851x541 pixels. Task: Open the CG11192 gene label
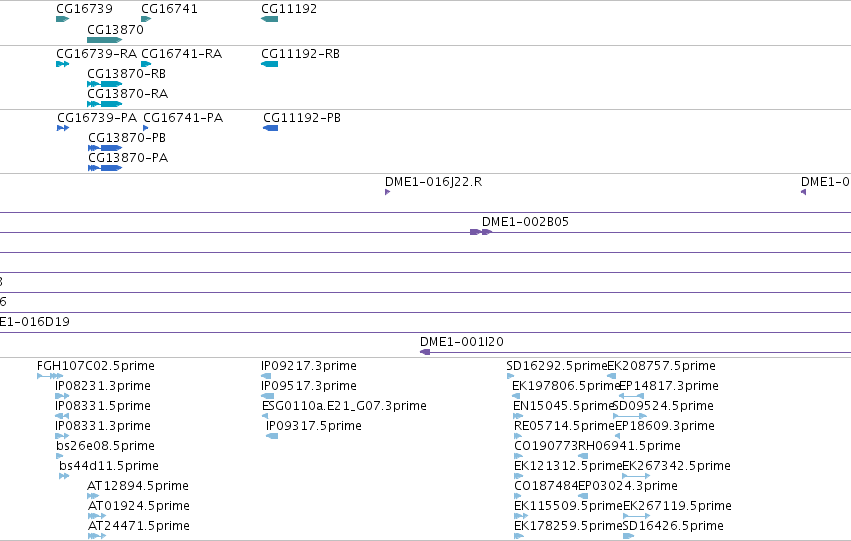tap(289, 9)
